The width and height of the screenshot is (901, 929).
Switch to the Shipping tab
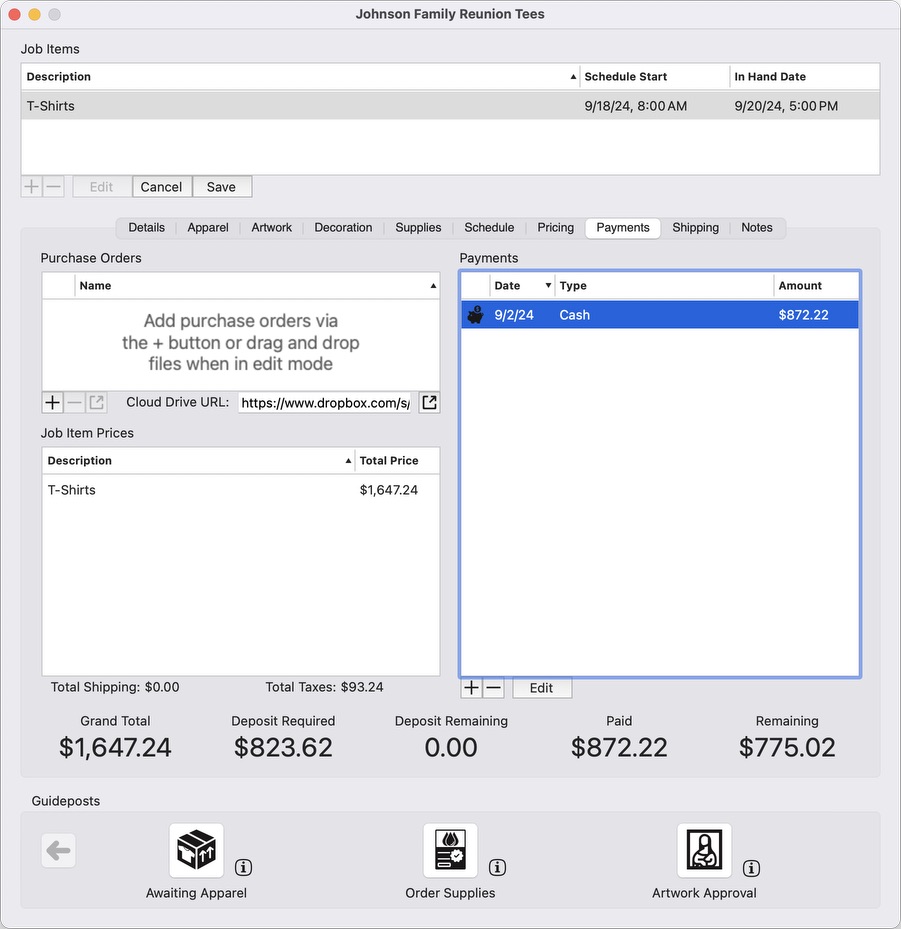(695, 228)
